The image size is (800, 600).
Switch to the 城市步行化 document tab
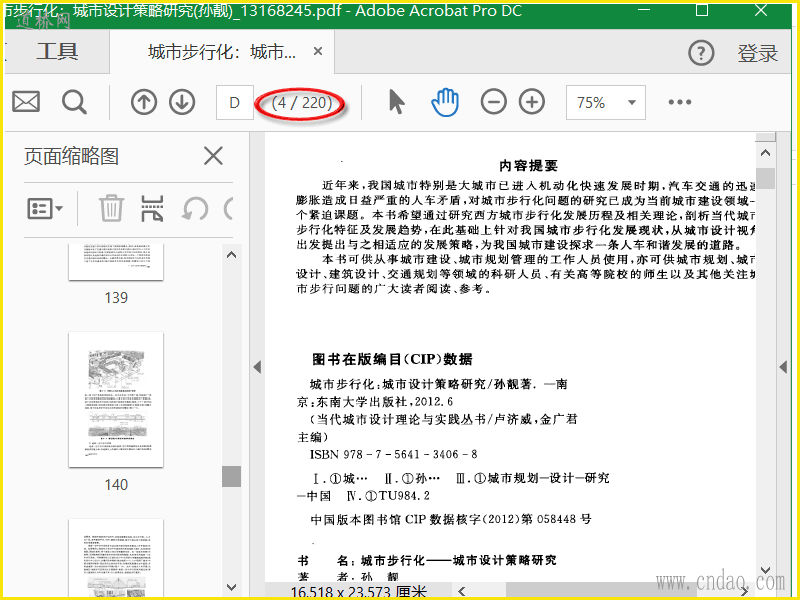click(222, 52)
